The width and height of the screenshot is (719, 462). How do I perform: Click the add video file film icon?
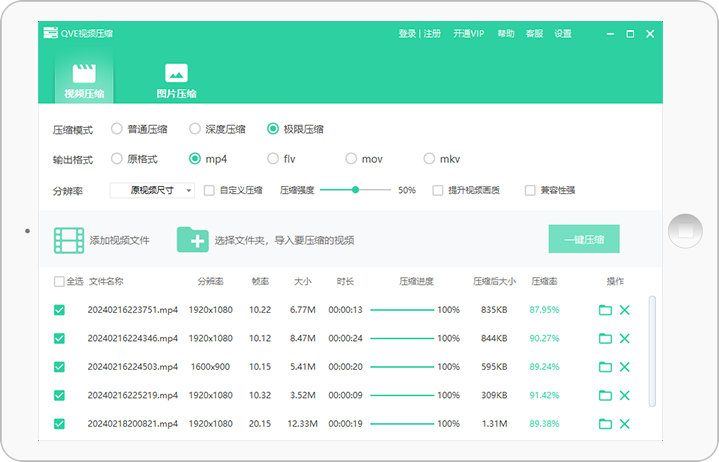click(69, 240)
